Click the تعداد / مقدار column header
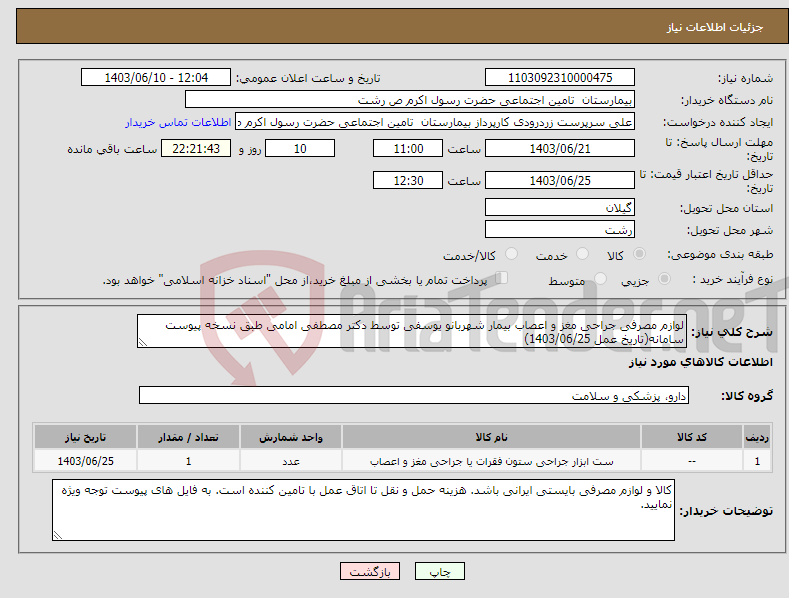The width and height of the screenshot is (789, 598). click(188, 437)
